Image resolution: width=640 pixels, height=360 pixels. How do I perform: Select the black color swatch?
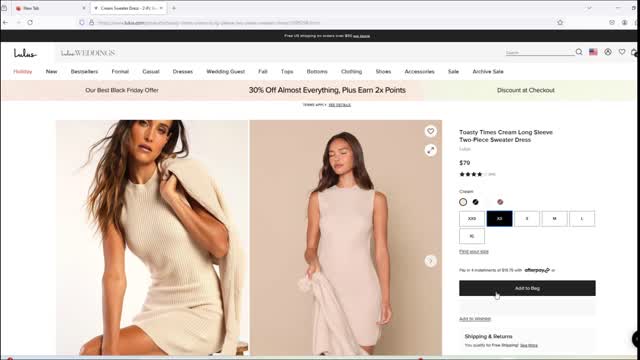click(x=476, y=202)
